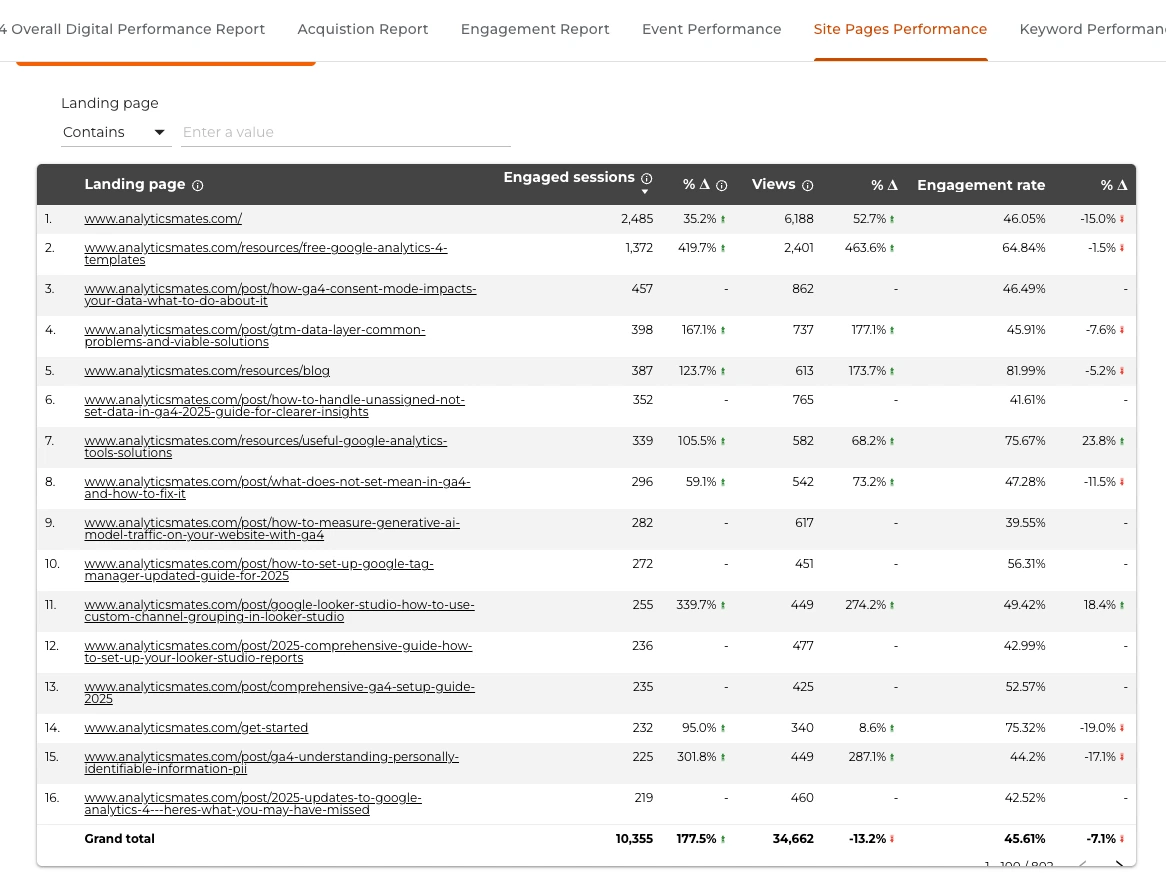The image size is (1166, 890).
Task: Click the 34,662 grand total views
Action: tap(793, 839)
